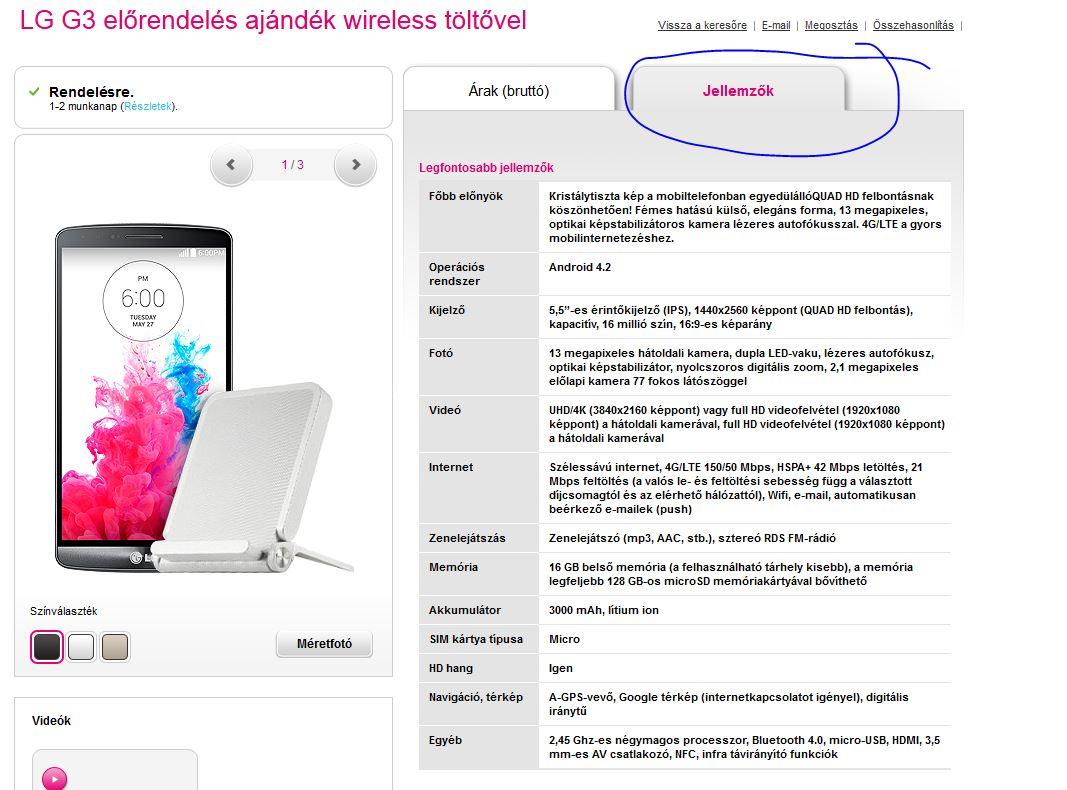The height and width of the screenshot is (790, 1067).
Task: Click the Legfontosabb jellemzők heading
Action: tap(487, 167)
